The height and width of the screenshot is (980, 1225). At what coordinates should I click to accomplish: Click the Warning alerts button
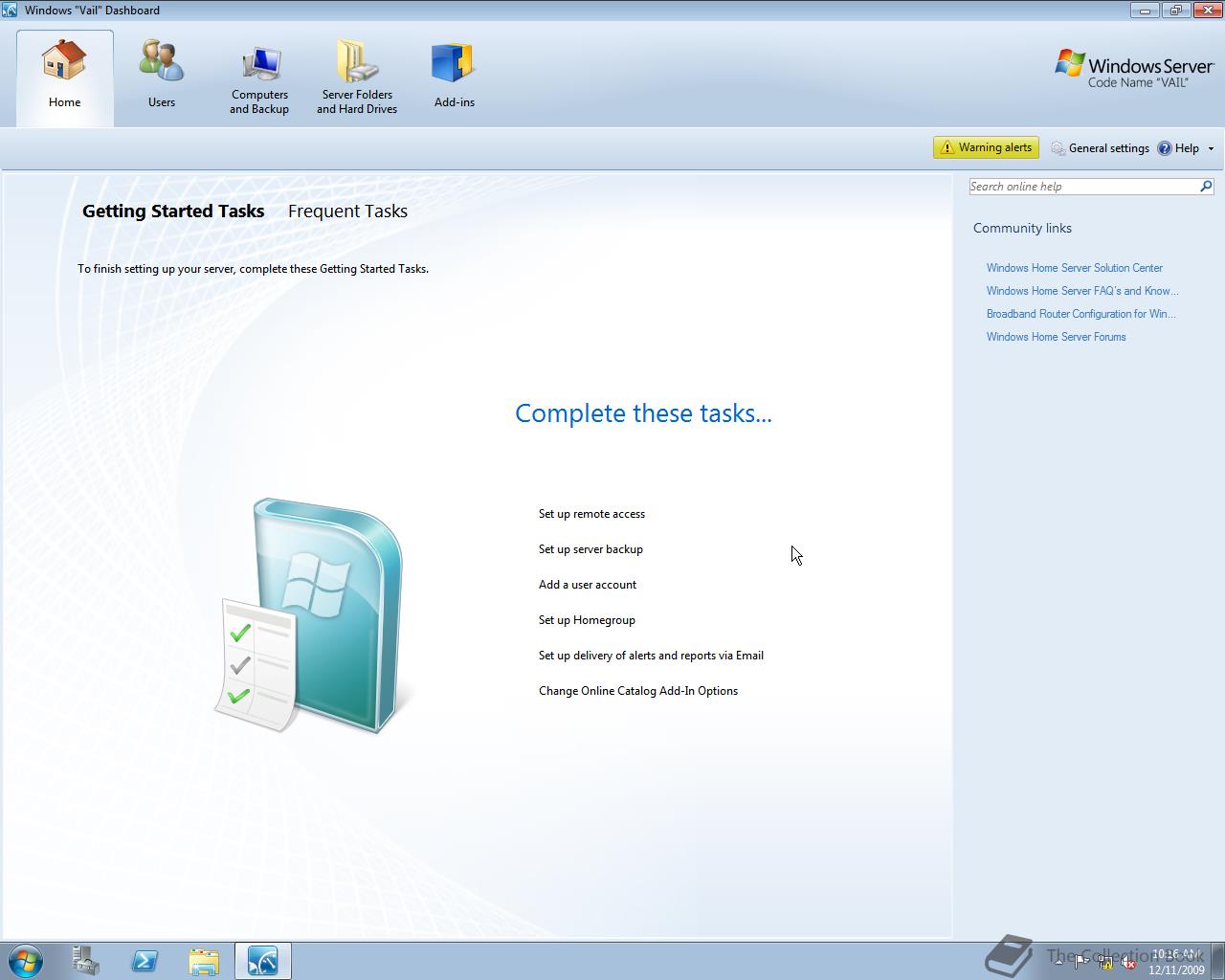(986, 147)
